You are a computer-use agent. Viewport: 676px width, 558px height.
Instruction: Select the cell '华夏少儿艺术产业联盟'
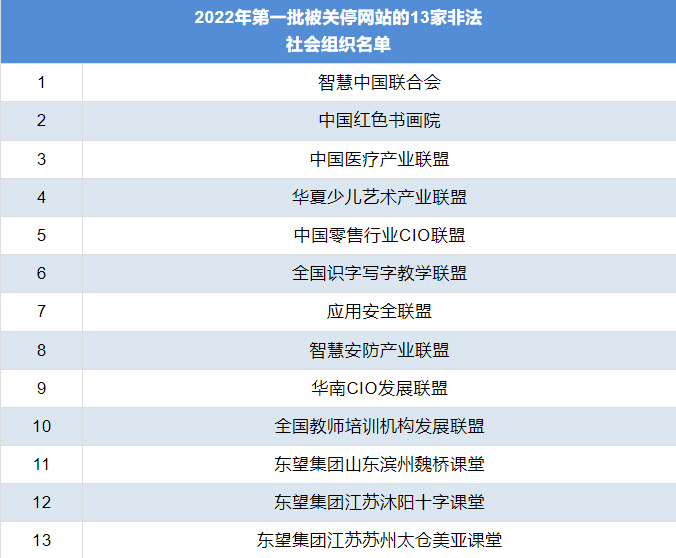(379, 197)
